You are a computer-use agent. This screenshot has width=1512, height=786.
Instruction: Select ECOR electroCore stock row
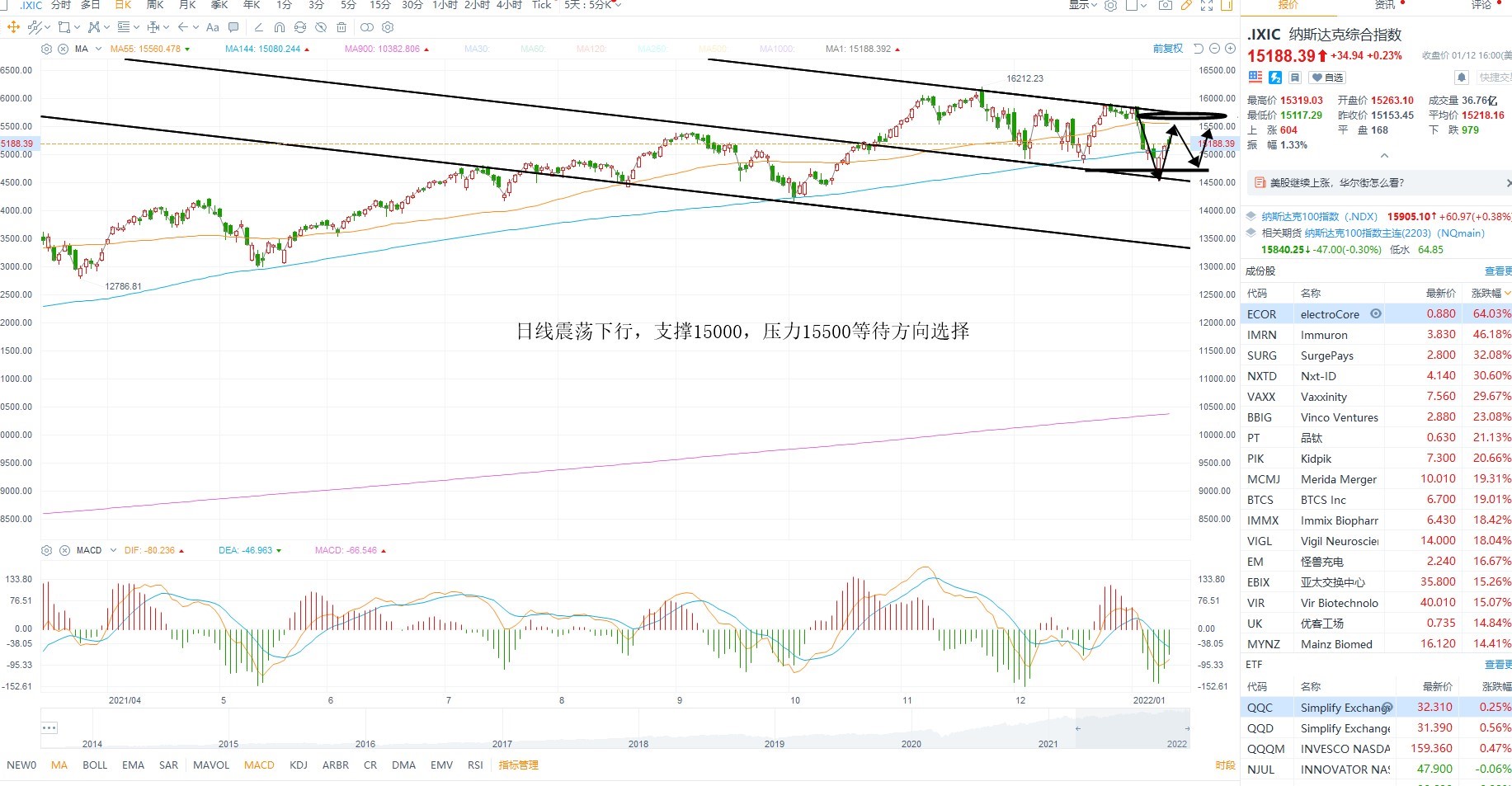1376,313
